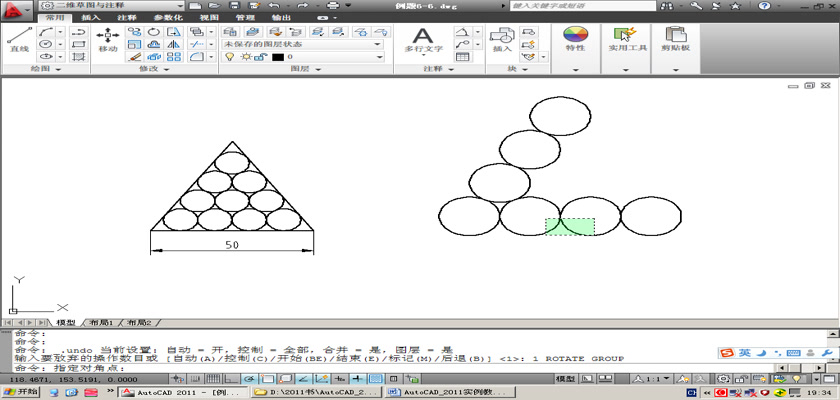Image resolution: width=840 pixels, height=400 pixels.
Task: Click the 移动 (Move) tool
Action: (x=107, y=40)
